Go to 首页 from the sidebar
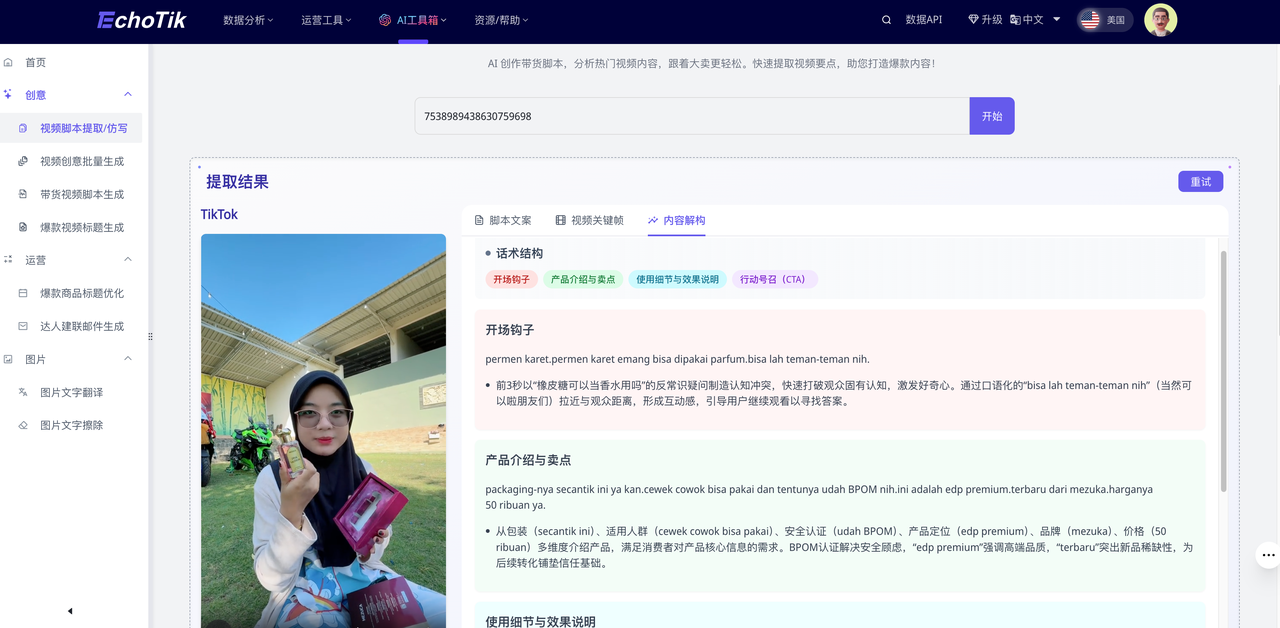1280x628 pixels. pyautogui.click(x=35, y=61)
